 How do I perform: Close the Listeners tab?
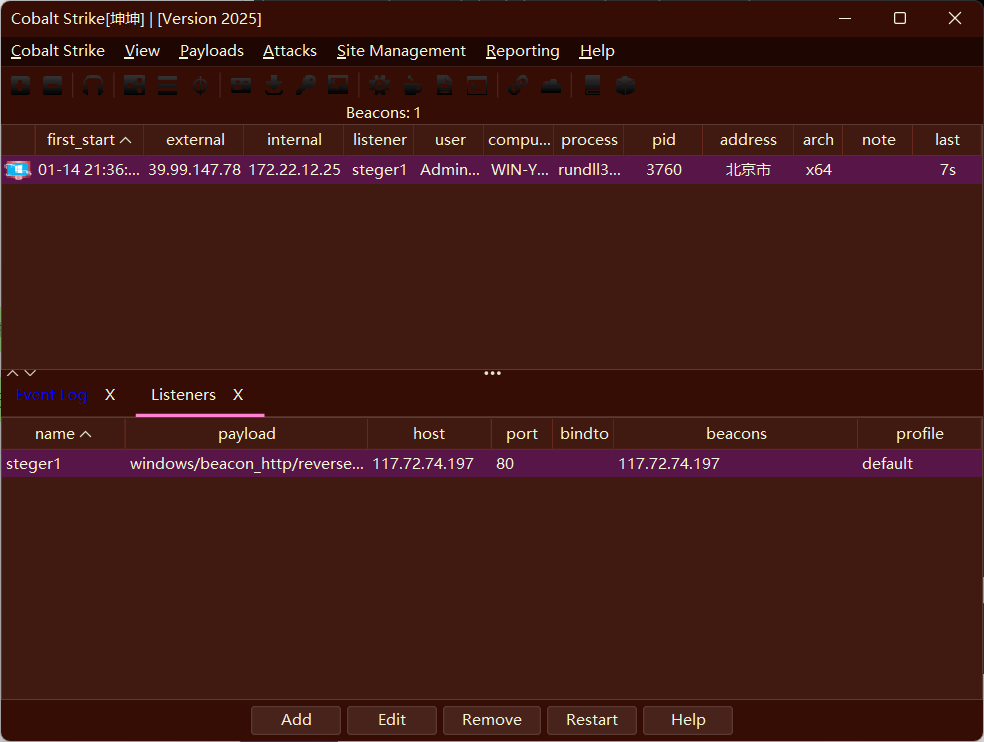point(238,395)
